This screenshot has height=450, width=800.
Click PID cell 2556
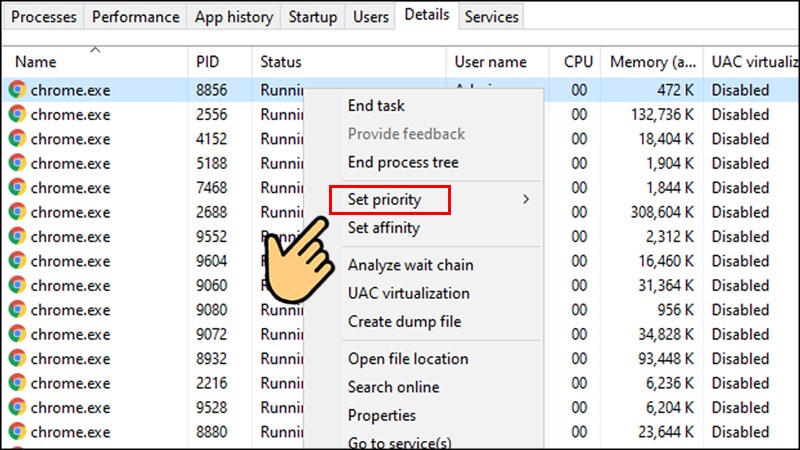211,114
